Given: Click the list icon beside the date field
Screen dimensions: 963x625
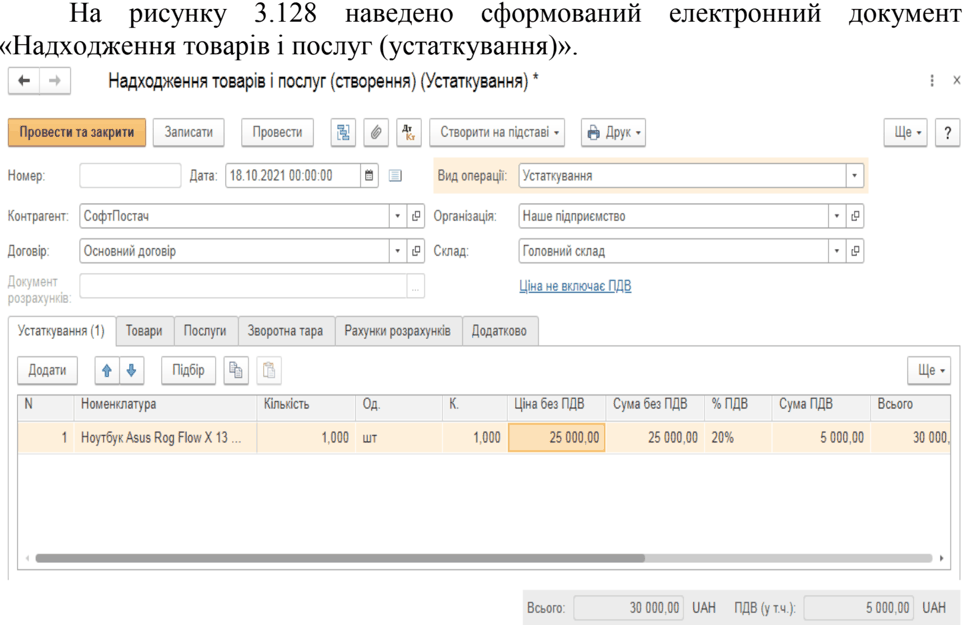Looking at the screenshot, I should [396, 176].
